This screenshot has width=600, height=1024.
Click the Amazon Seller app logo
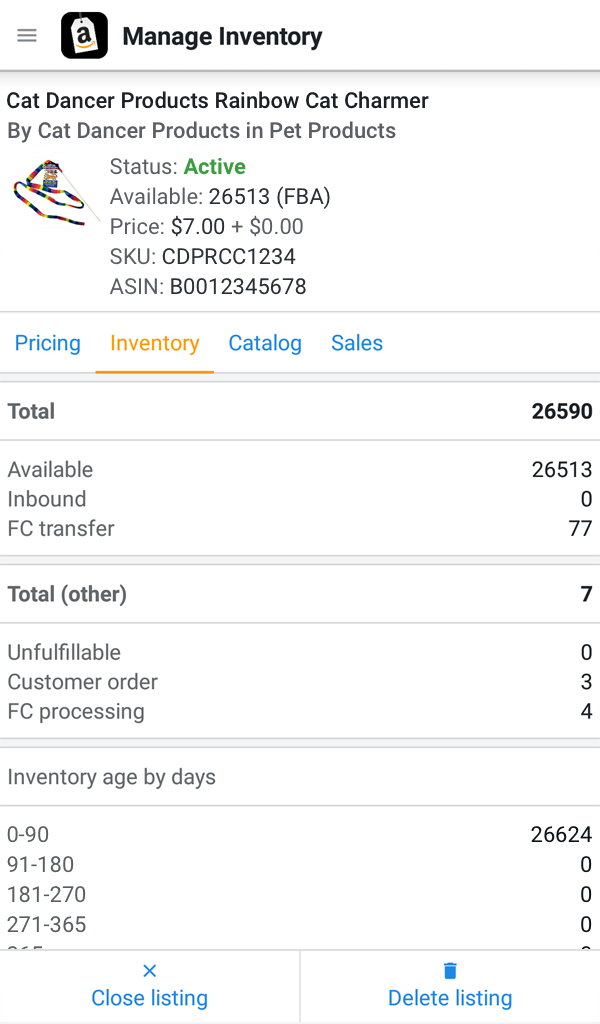[84, 34]
